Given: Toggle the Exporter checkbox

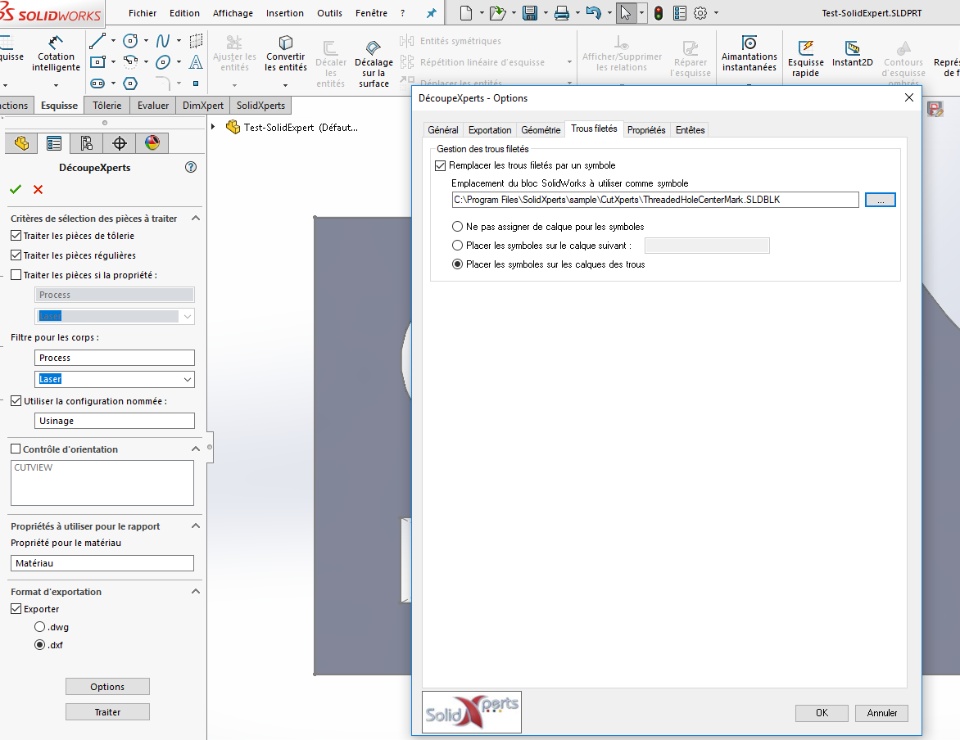Looking at the screenshot, I should [x=16, y=608].
